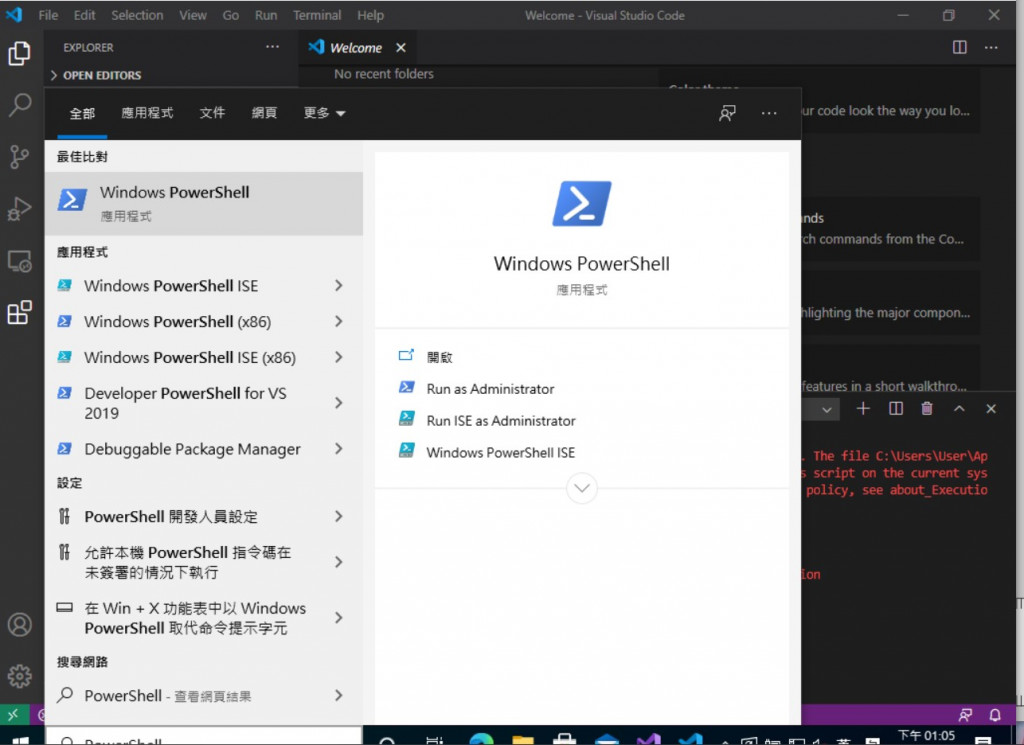Click the clock showing 下午 01:05
The image size is (1024, 745).
point(926,736)
